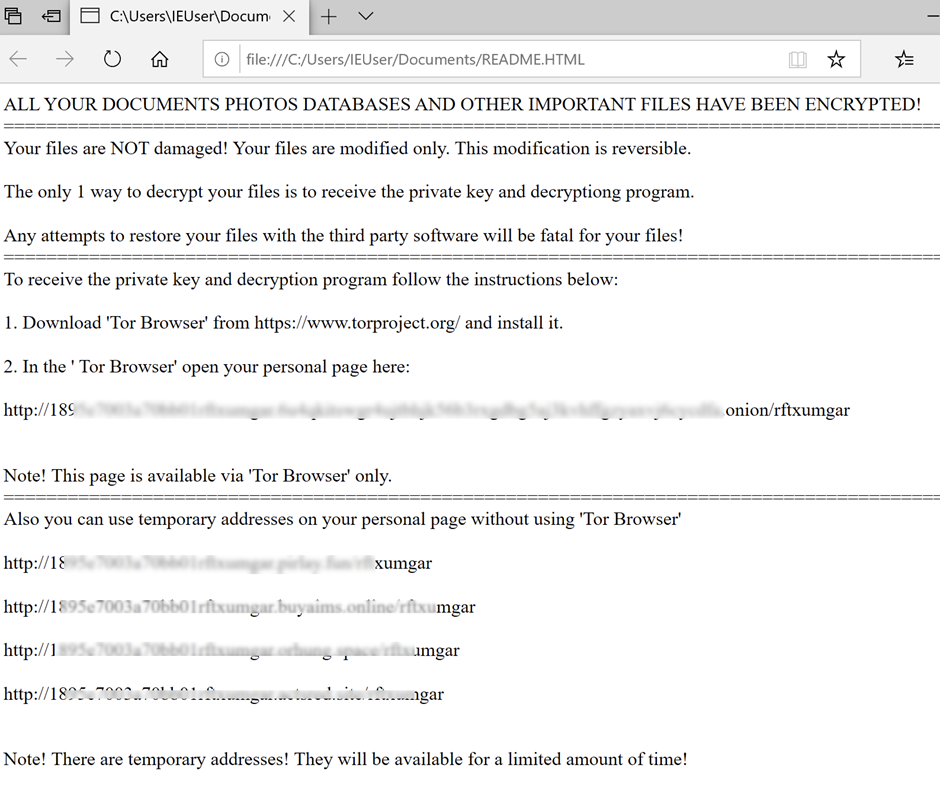Screen dimensions: 940x787
Task: Go back to previous page
Action: pyautogui.click(x=19, y=59)
